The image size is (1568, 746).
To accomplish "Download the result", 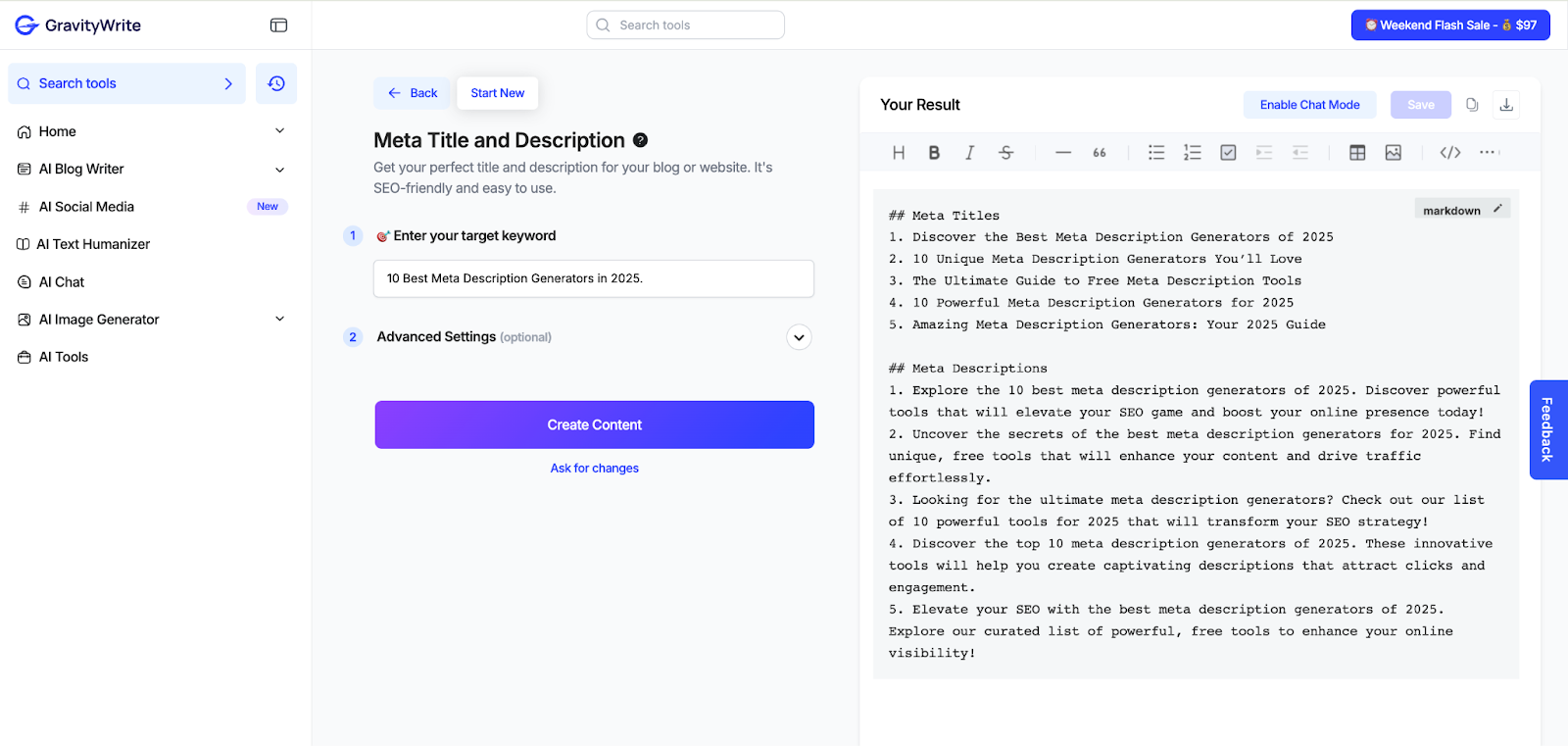I will point(1506,105).
